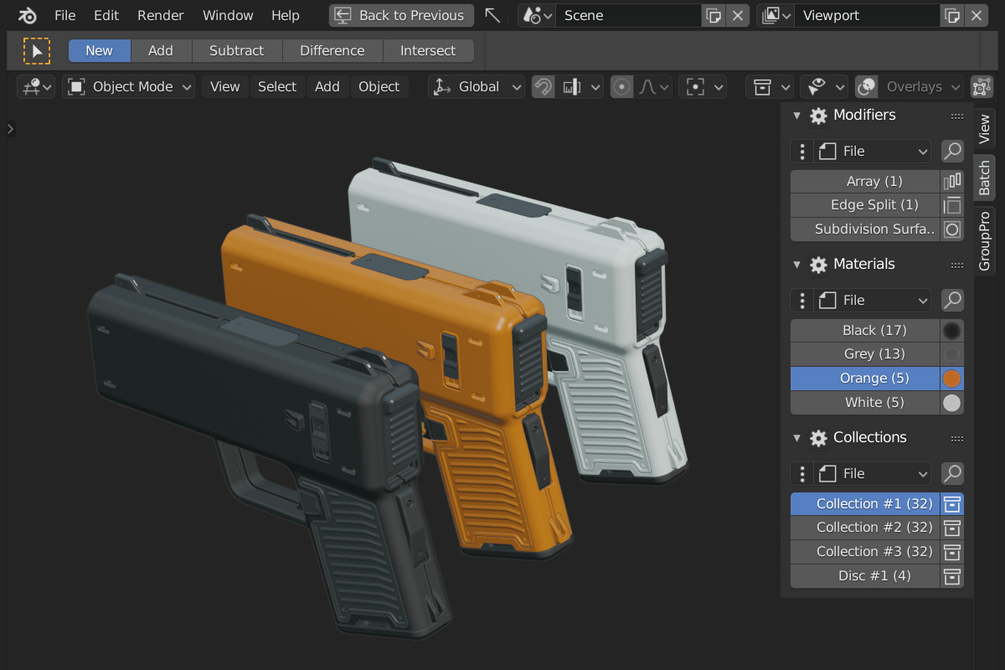Open the Collections three-dot options menu

(x=802, y=474)
